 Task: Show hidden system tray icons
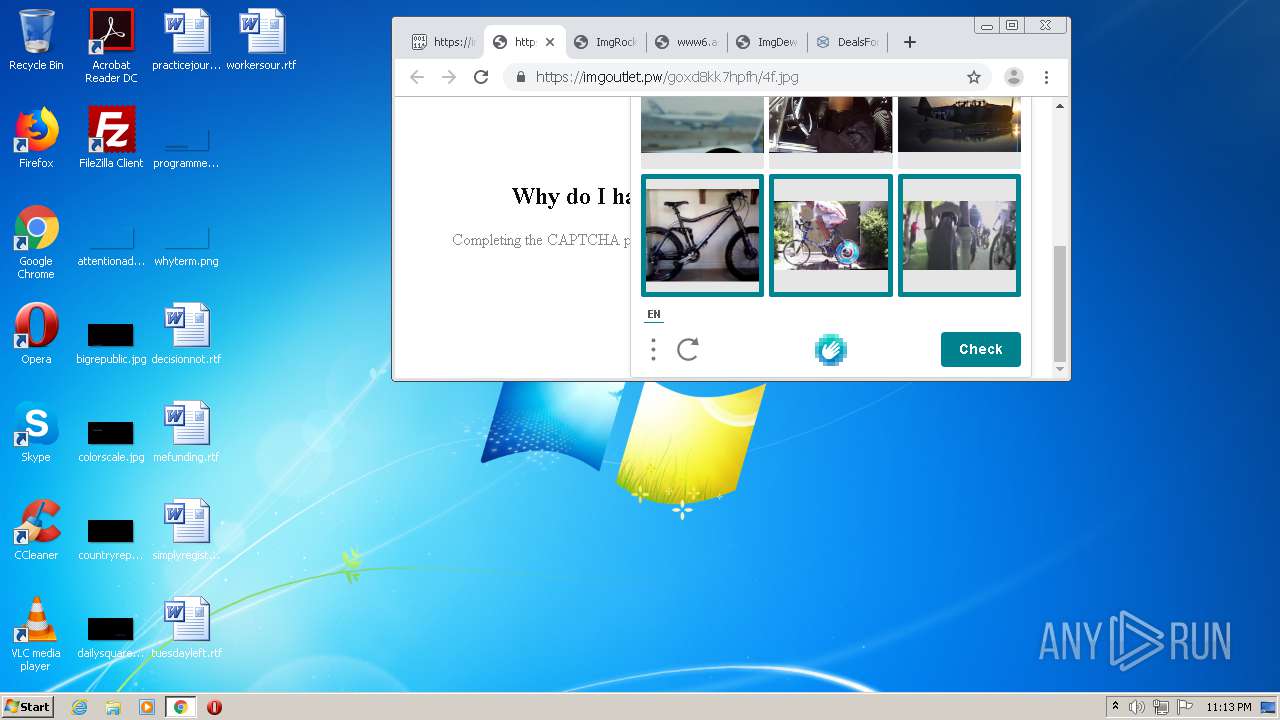coord(1115,707)
